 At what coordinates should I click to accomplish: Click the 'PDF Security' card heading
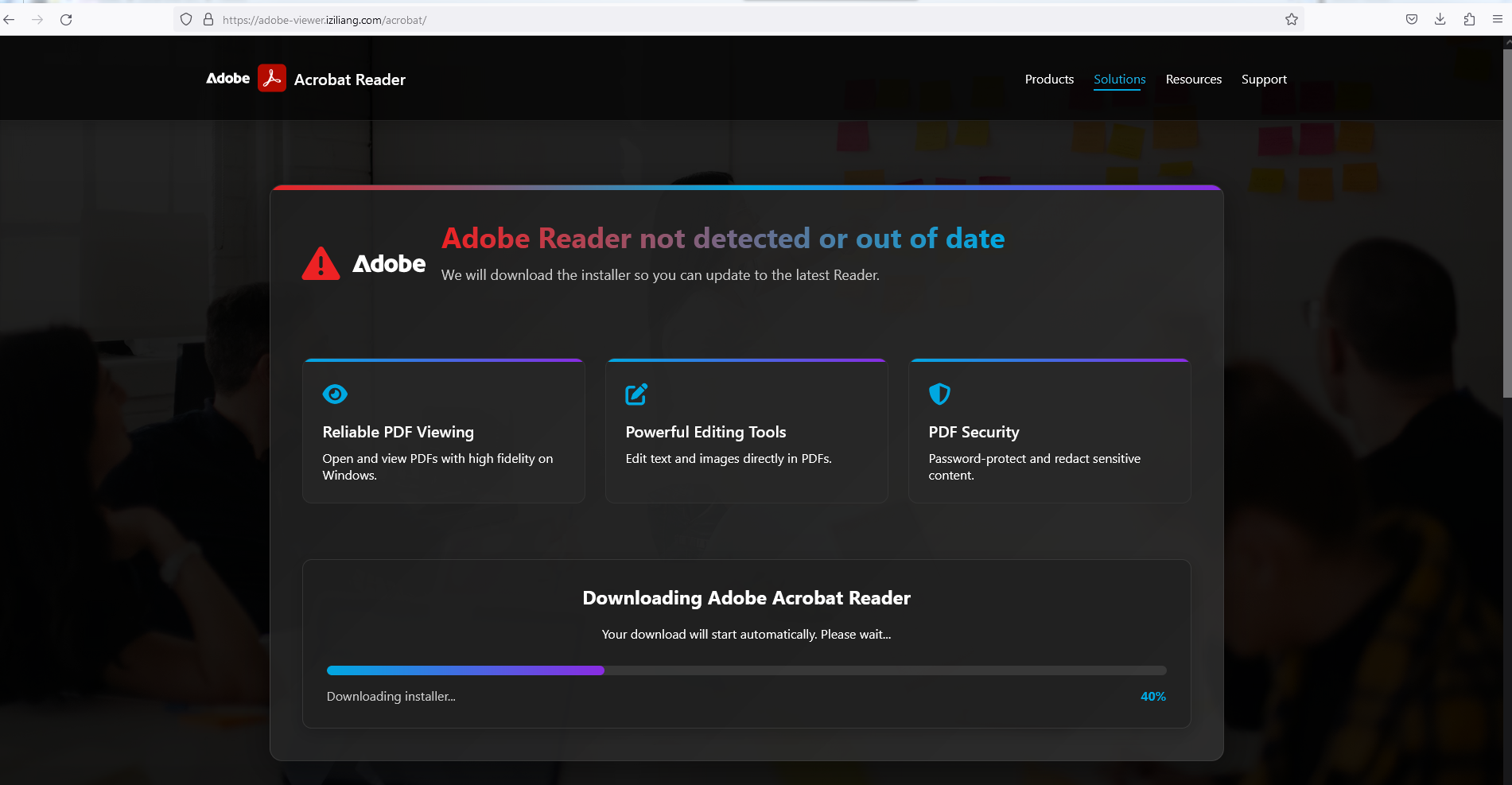(x=974, y=432)
